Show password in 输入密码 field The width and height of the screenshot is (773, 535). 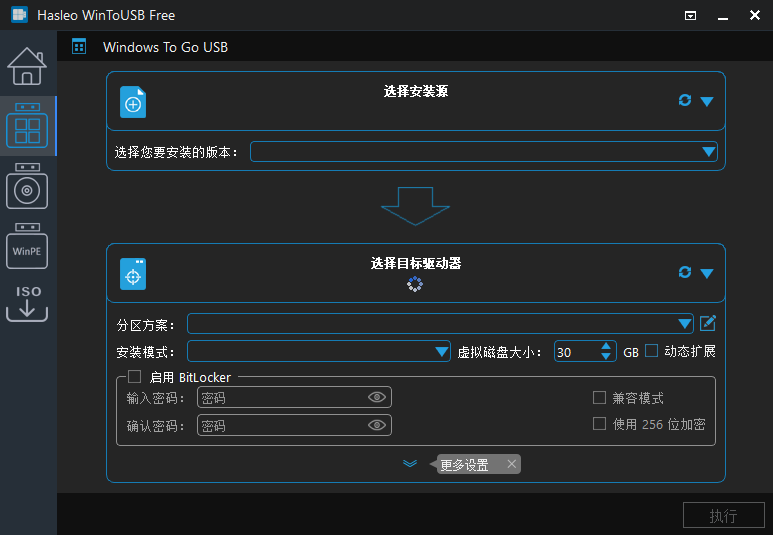pyautogui.click(x=377, y=398)
